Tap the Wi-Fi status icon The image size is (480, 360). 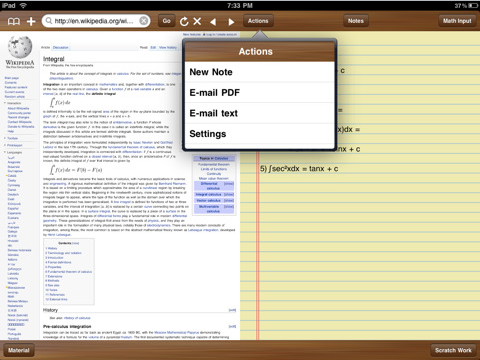point(23,5)
